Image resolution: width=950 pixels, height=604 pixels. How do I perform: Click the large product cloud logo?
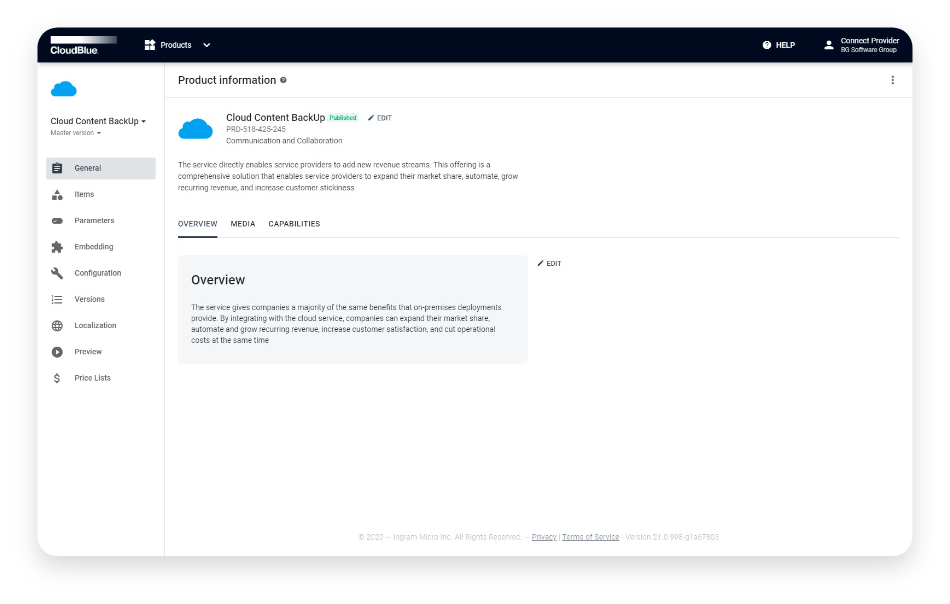coord(195,129)
